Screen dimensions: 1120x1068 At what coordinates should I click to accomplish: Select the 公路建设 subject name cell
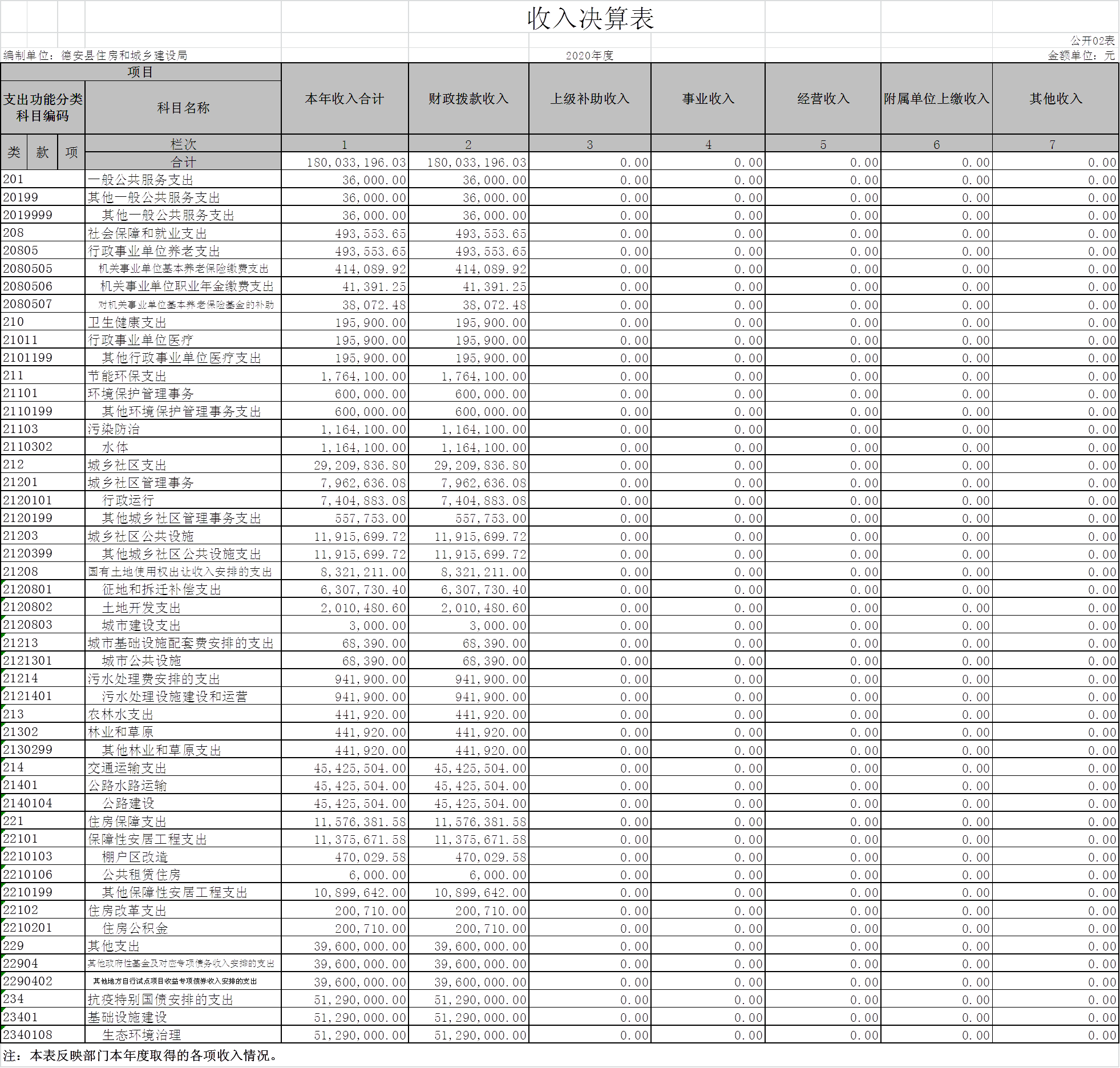coord(128,803)
